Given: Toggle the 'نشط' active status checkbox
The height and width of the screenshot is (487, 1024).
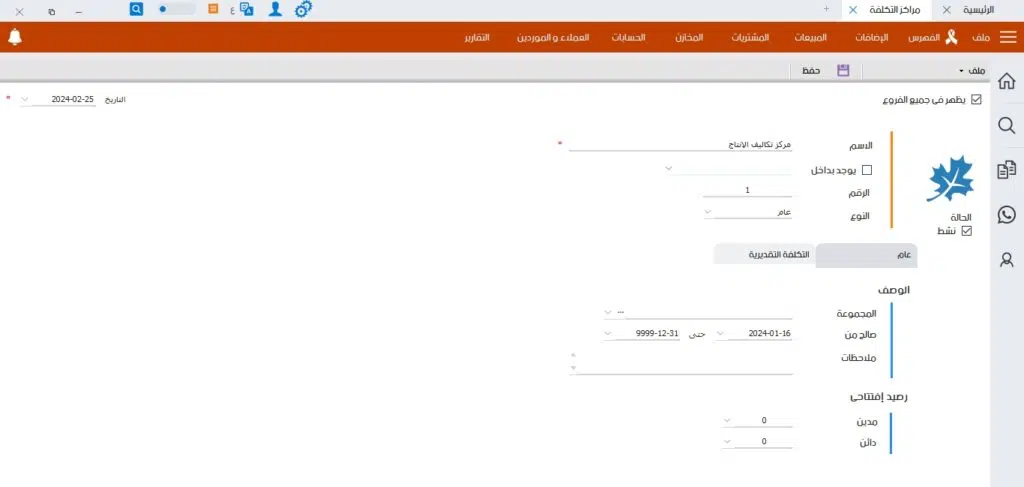Looking at the screenshot, I should 965,231.
